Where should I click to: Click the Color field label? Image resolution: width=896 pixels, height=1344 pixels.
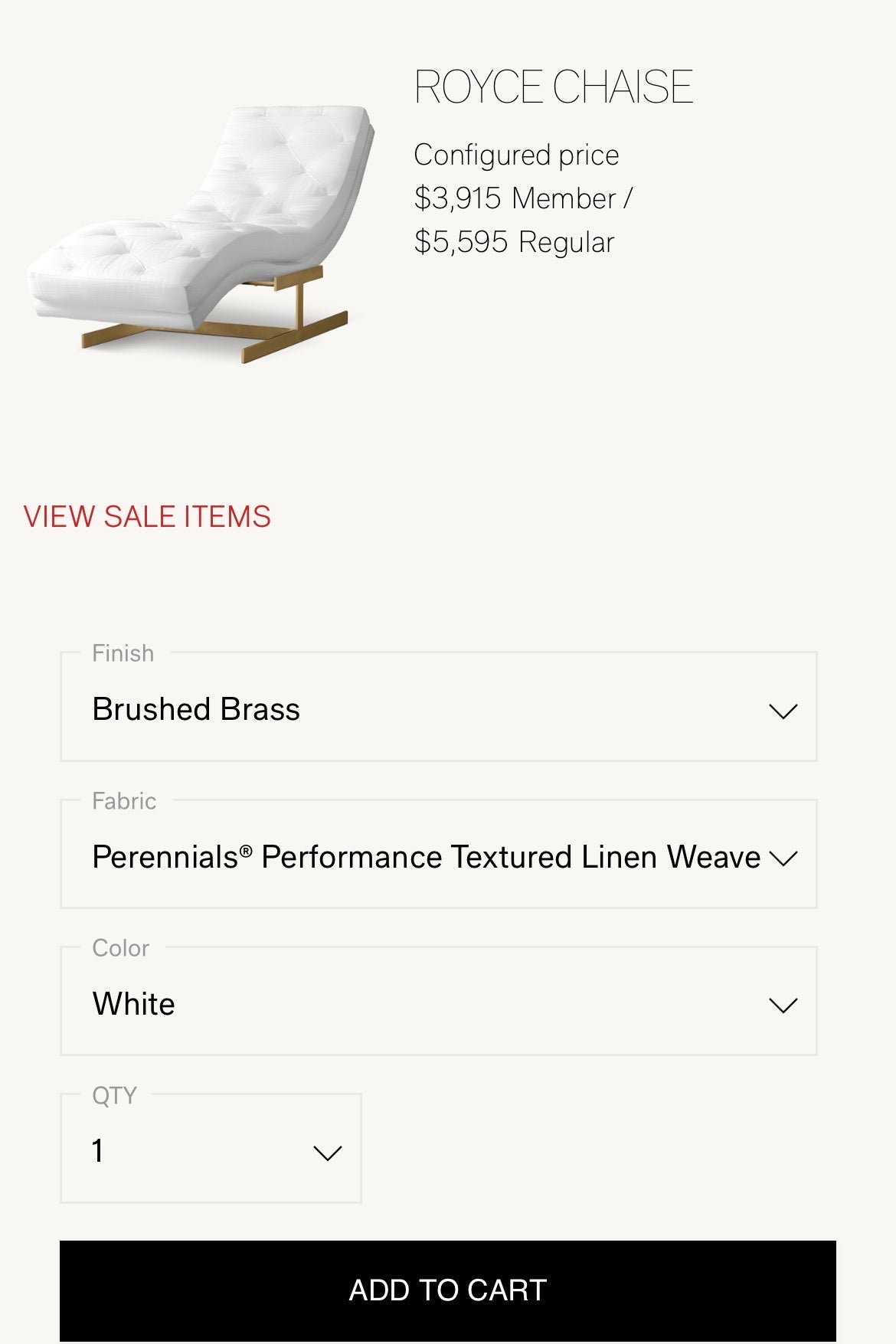[x=121, y=948]
